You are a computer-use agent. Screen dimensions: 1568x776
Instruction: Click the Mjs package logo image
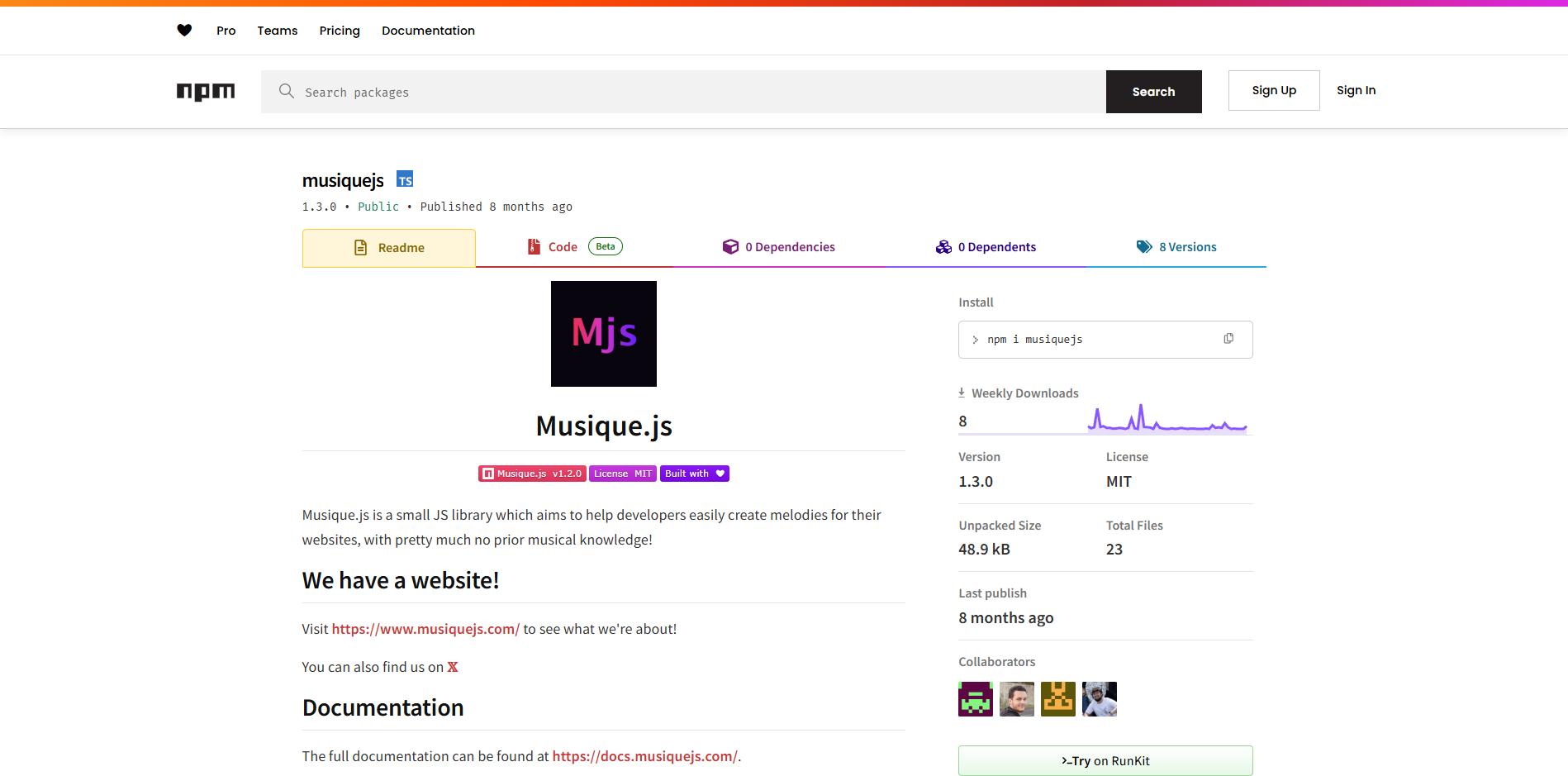(603, 333)
